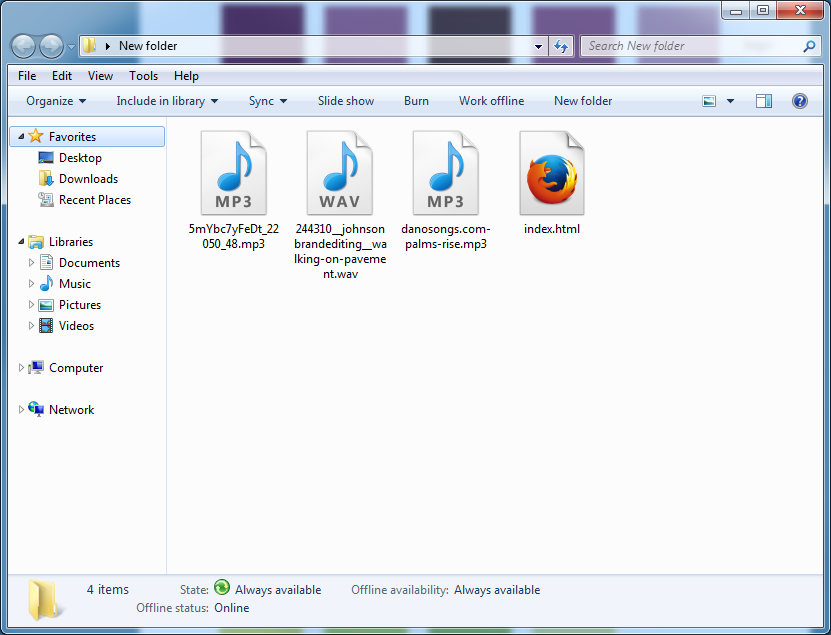This screenshot has height=635, width=831.
Task: Select danosongs.com-palms-rise.mp3 file icon
Action: coord(446,173)
